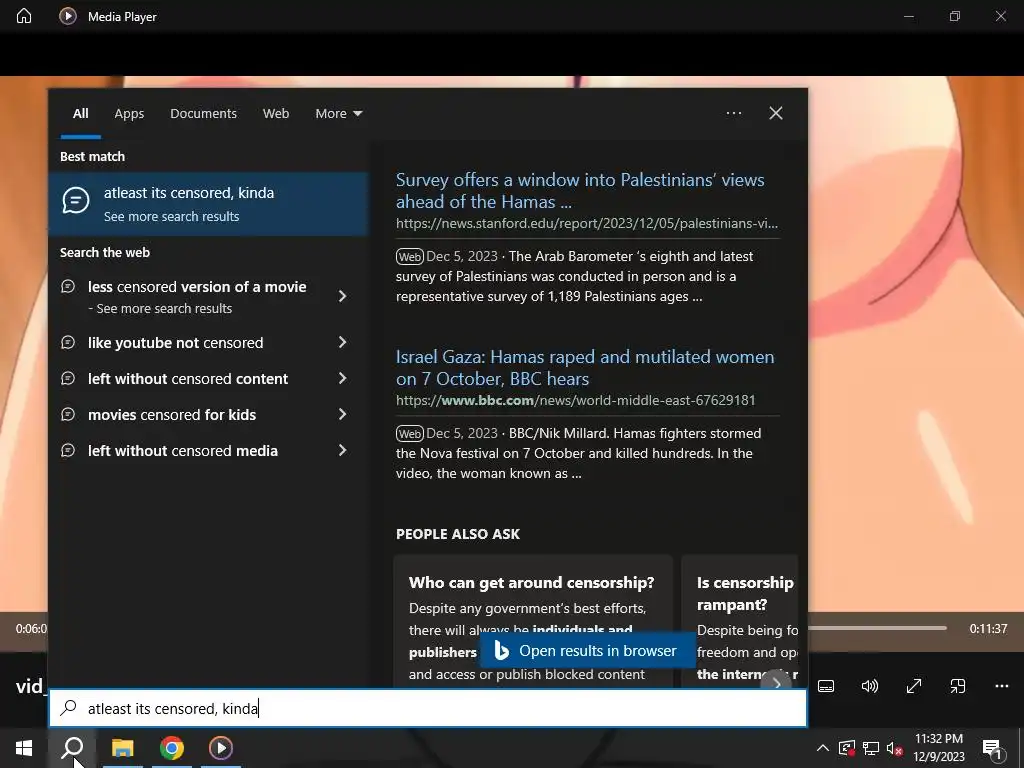Screen dimensions: 1024x768
Task: Expand arrow for 'left without censored media'
Action: 342,450
